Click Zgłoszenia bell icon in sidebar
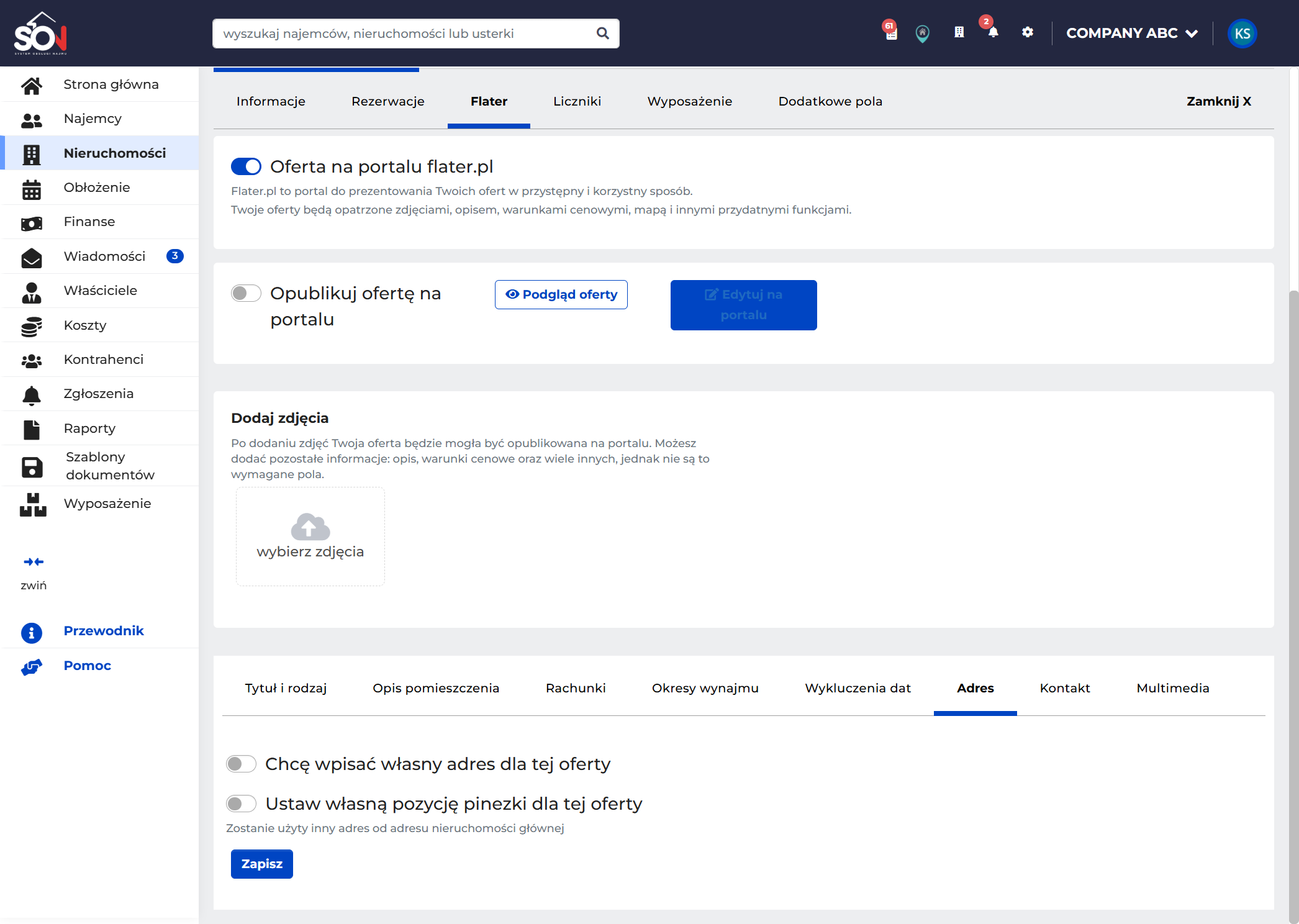Screen dimensions: 1299x924 [x=32, y=395]
